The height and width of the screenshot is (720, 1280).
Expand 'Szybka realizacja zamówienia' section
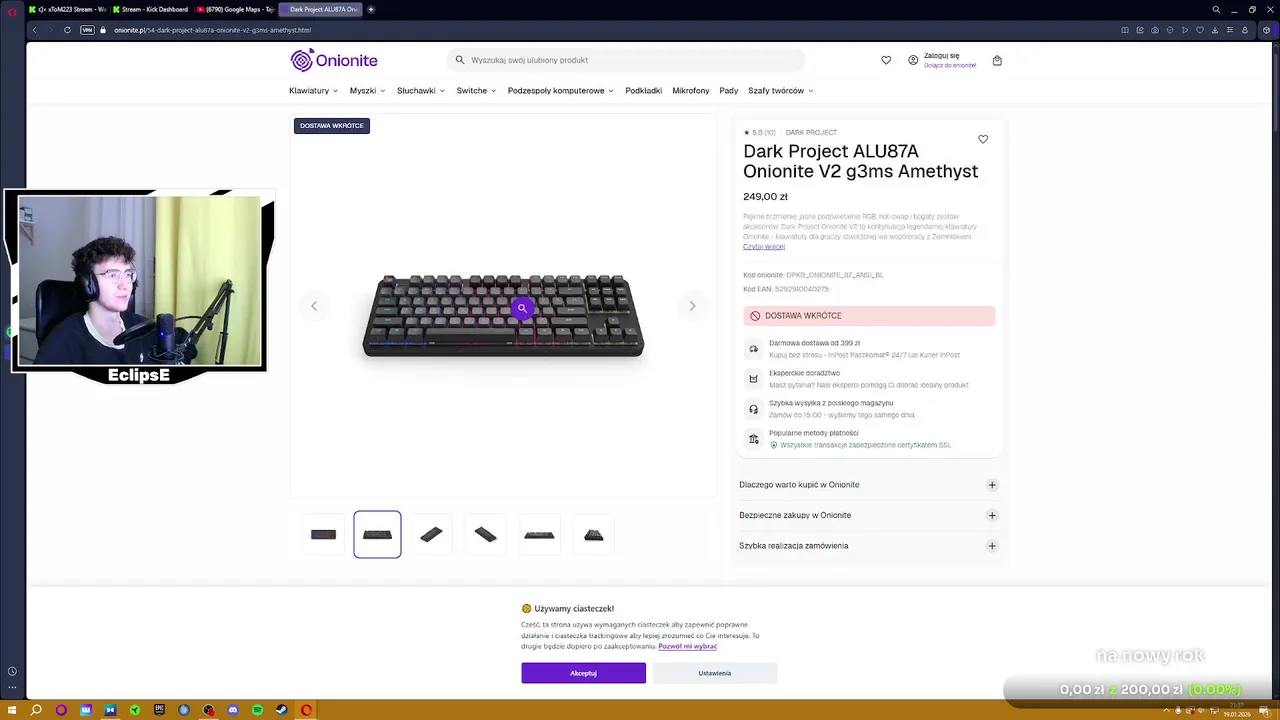click(868, 546)
